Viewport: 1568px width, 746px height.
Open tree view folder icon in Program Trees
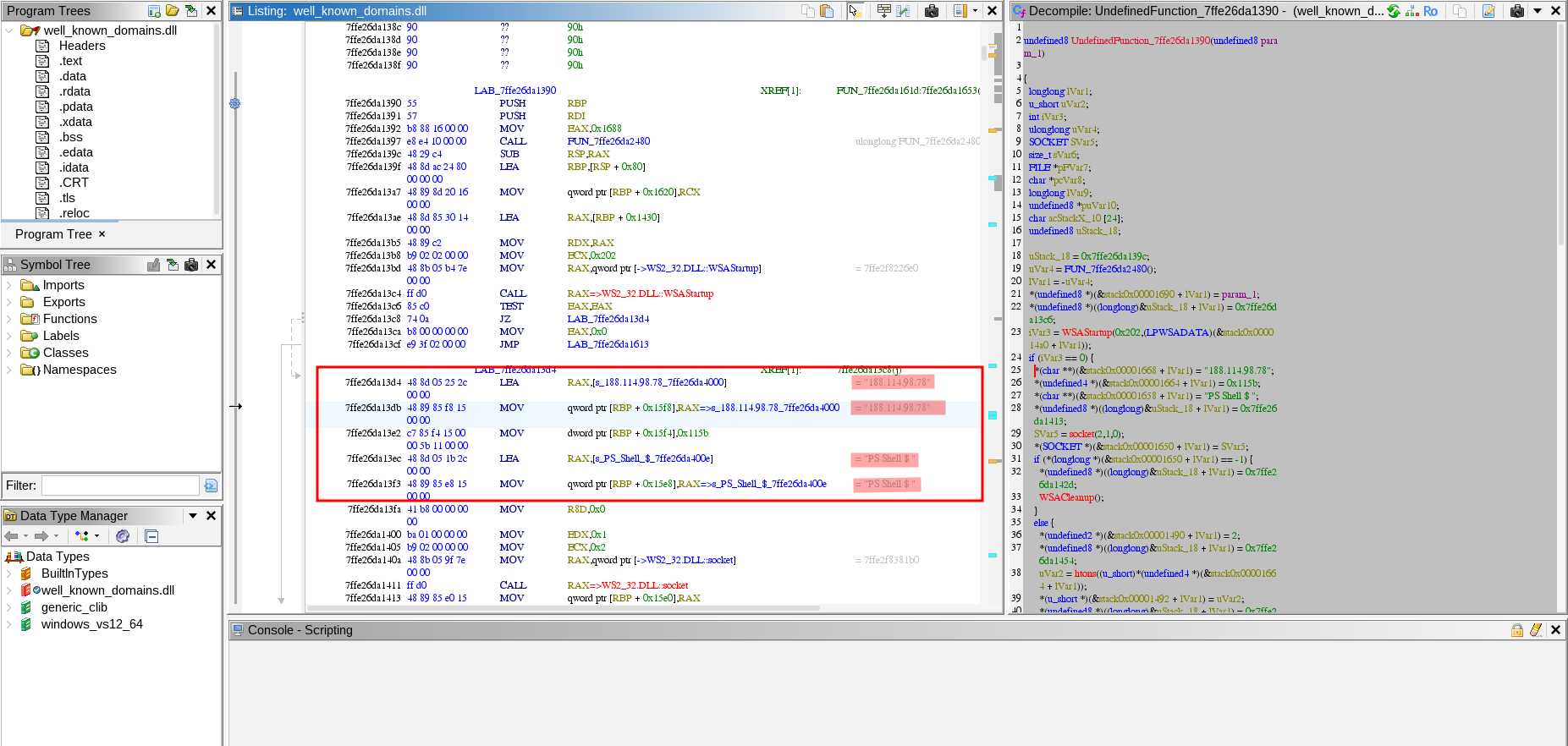(x=173, y=11)
